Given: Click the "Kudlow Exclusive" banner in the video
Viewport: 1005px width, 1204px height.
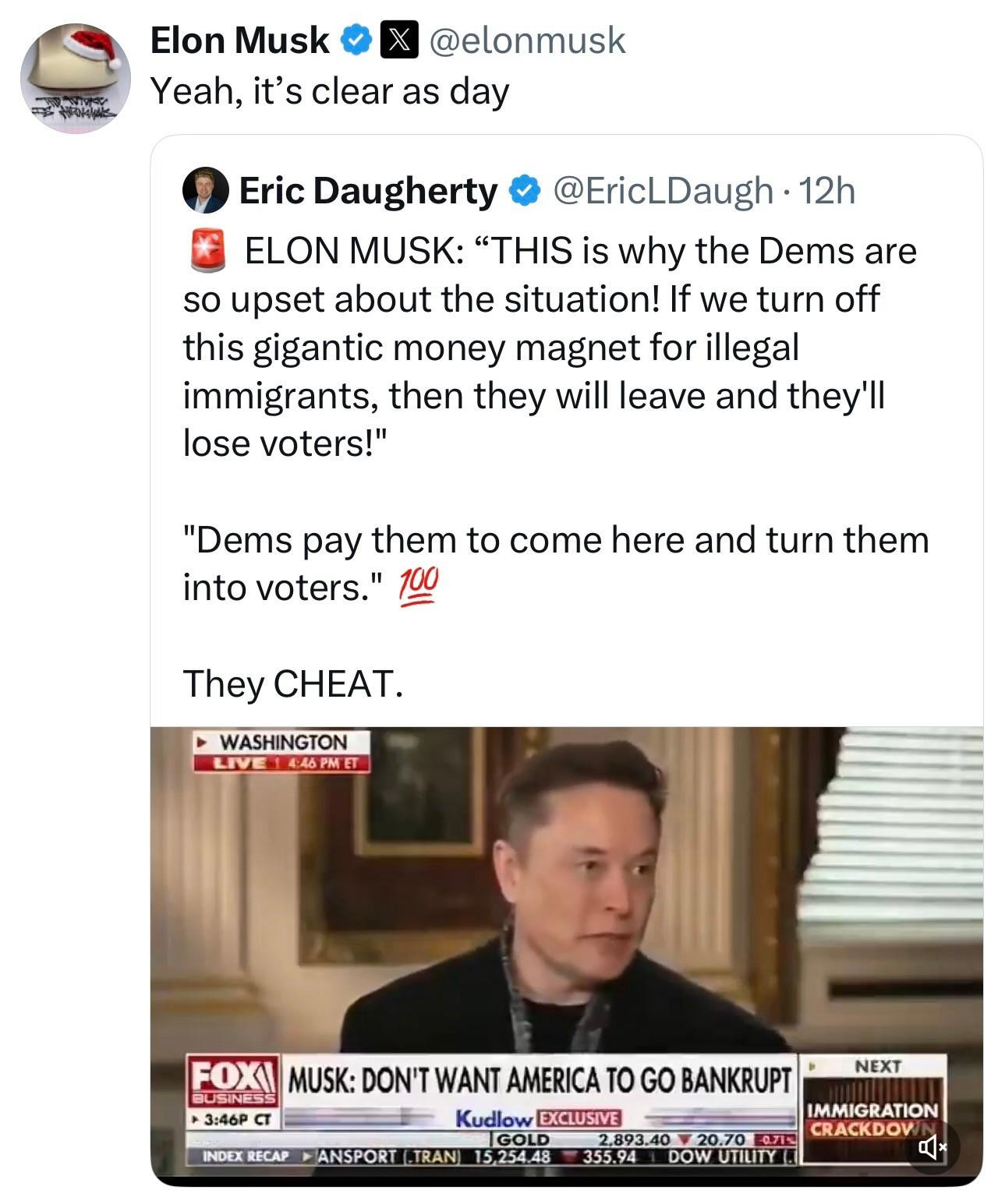Looking at the screenshot, I should click(538, 1119).
